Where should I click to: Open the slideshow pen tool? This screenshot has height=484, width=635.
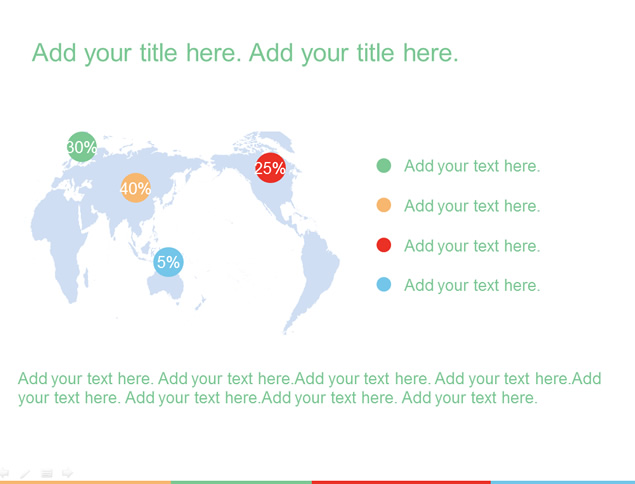click(26, 473)
